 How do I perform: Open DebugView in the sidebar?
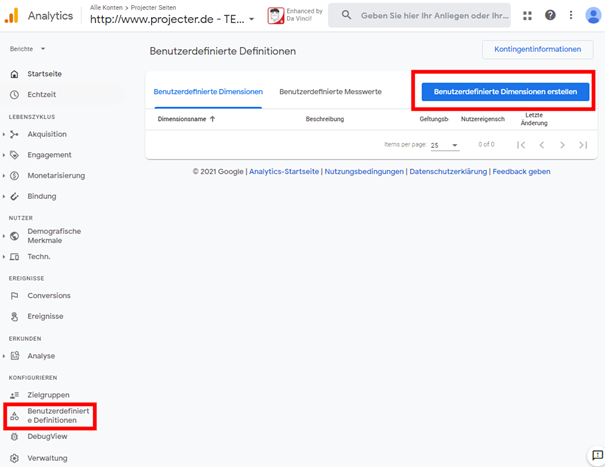click(x=47, y=437)
